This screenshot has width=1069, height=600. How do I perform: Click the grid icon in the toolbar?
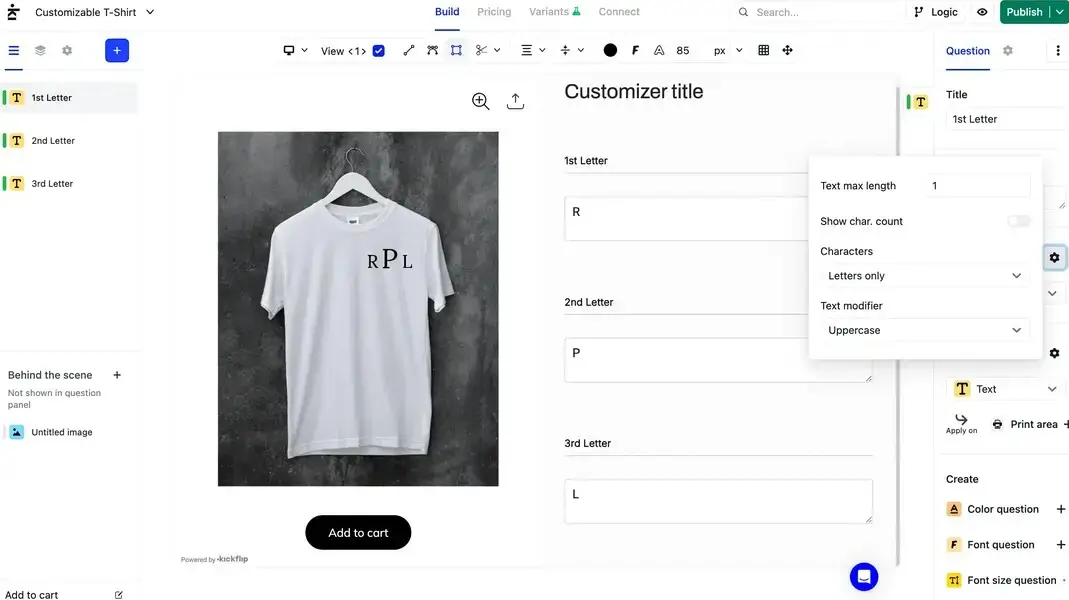pos(763,50)
